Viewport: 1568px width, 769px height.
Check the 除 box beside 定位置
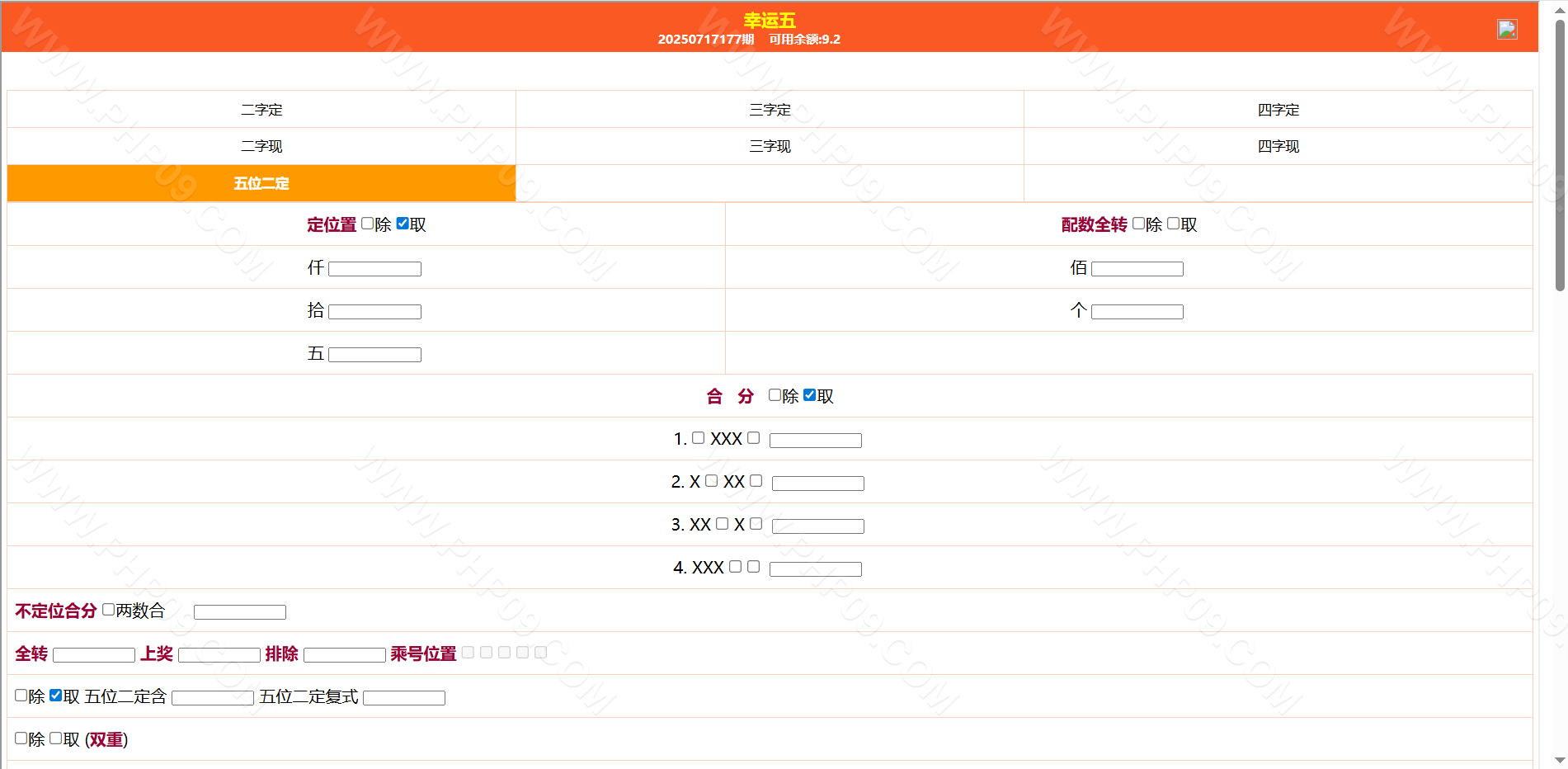coord(368,224)
